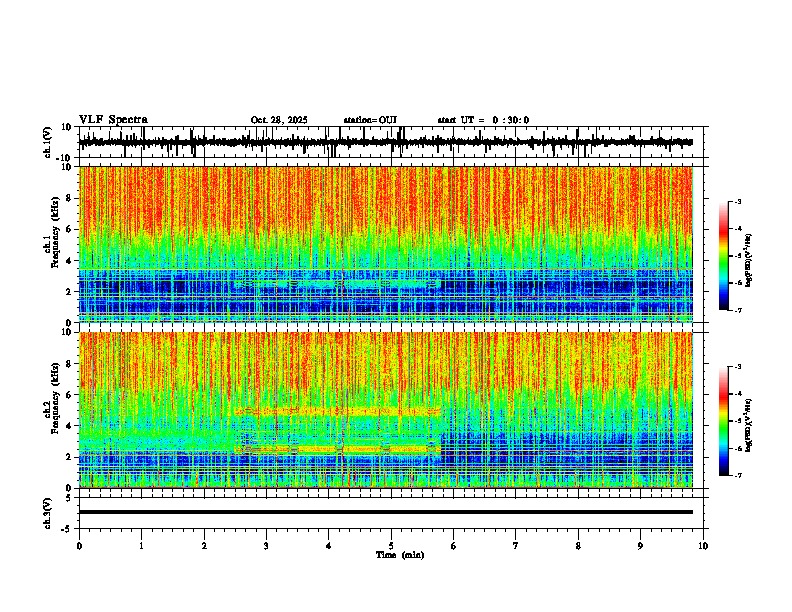The width and height of the screenshot is (792, 612).
Task: Click the "-3" label atop ch.1 colorbar
Action: 737,201
